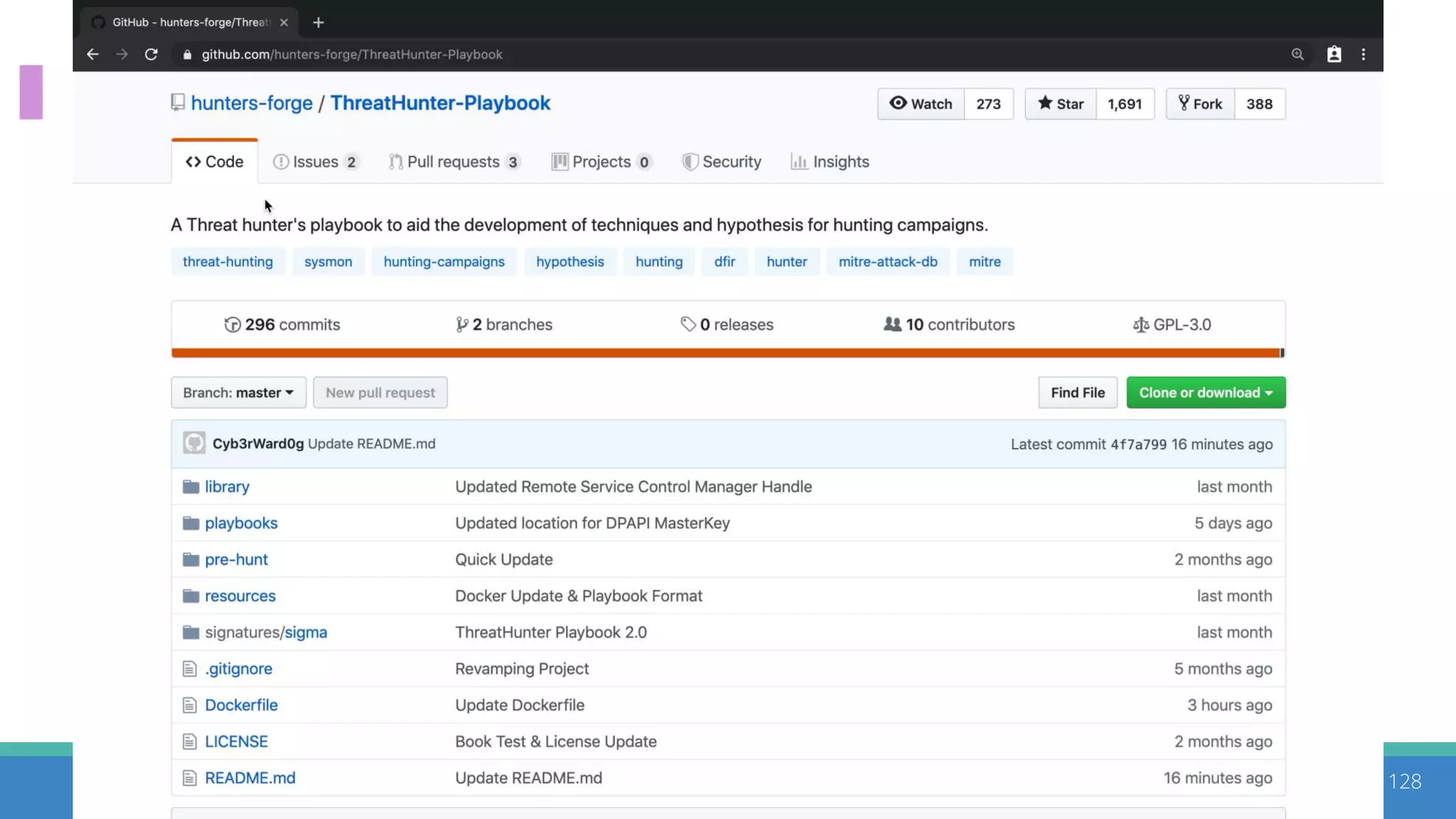
Task: Open the playbooks folder link
Action: [x=241, y=523]
